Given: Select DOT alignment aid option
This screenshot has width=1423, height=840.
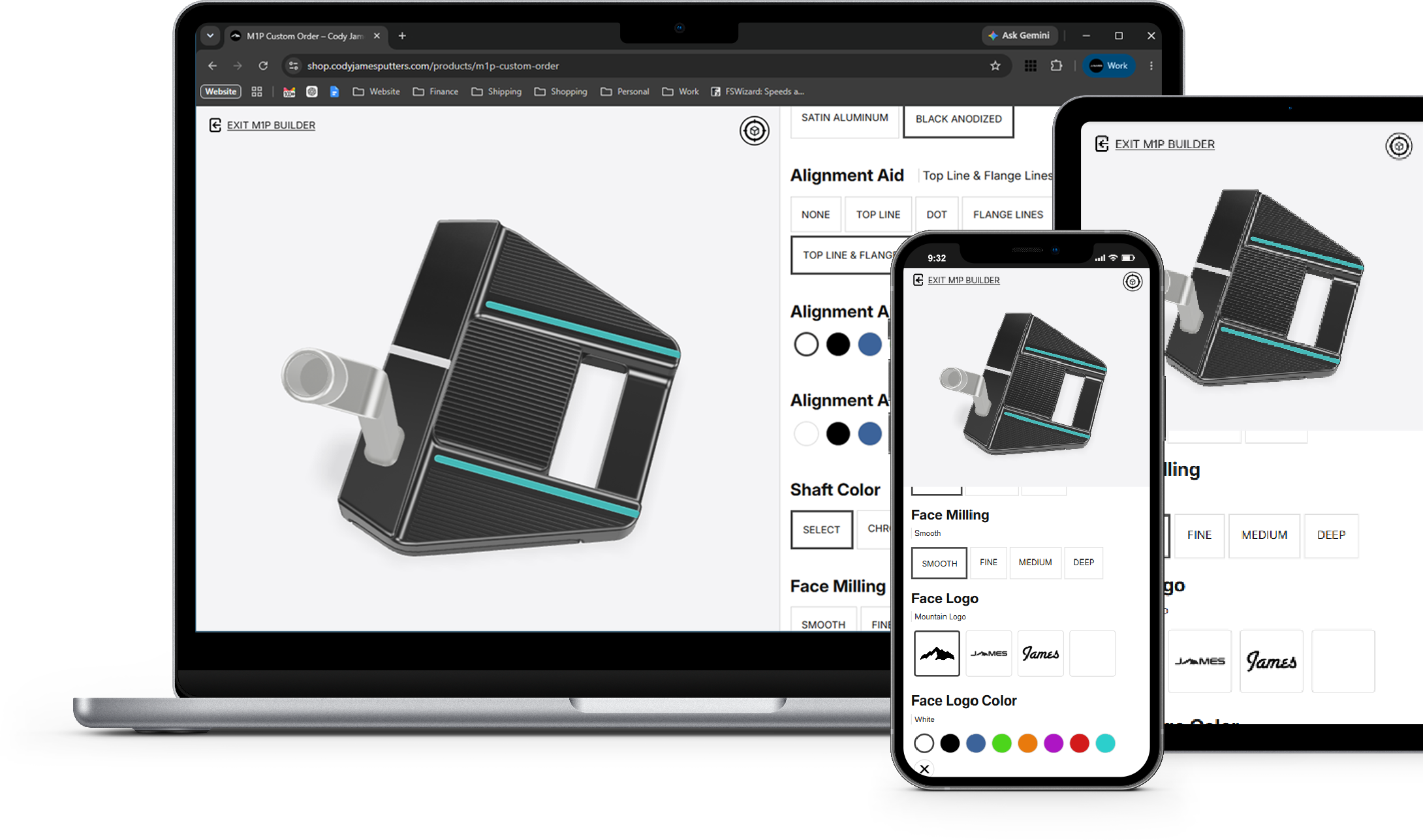Looking at the screenshot, I should pyautogui.click(x=937, y=215).
